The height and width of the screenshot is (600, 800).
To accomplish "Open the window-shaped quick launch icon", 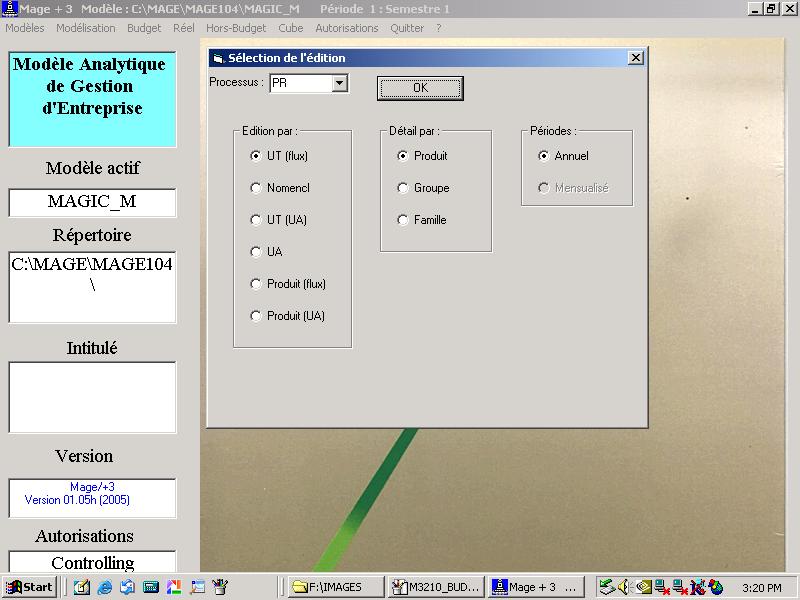I will [x=197, y=587].
